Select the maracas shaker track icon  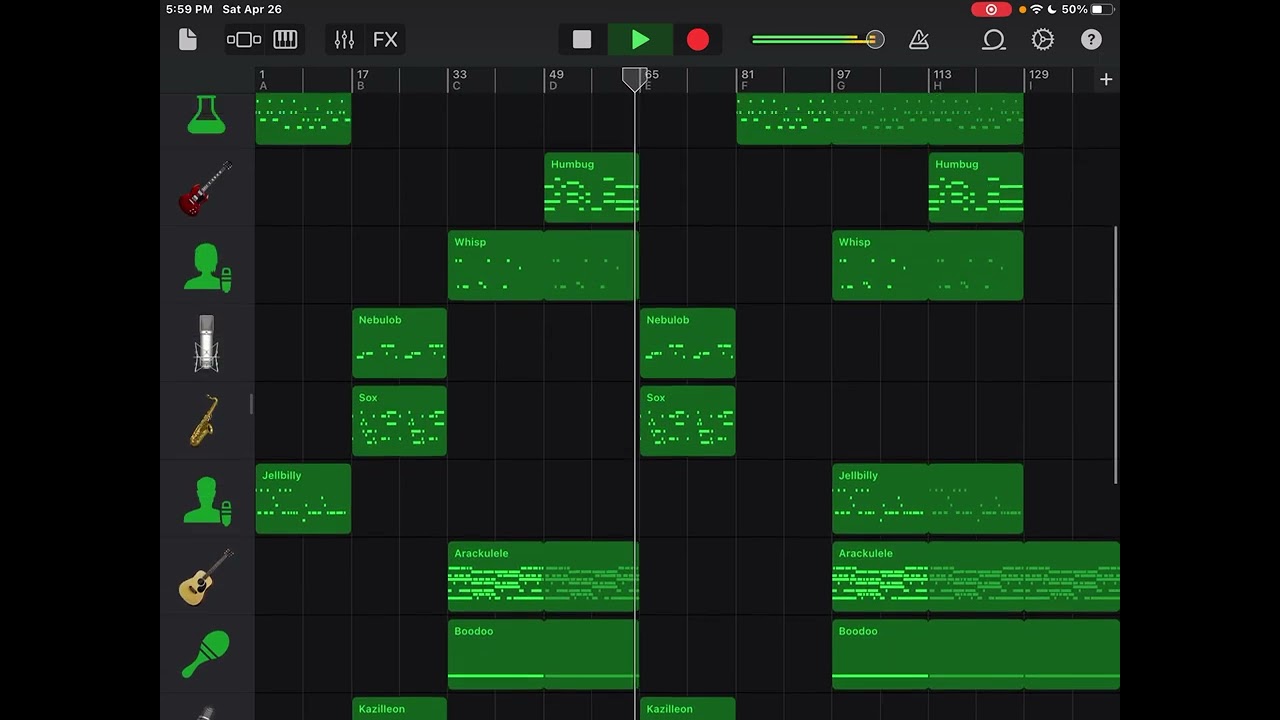[x=206, y=655]
